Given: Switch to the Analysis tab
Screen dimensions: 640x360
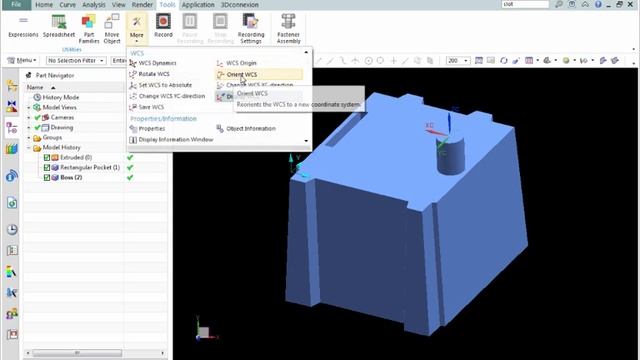Looking at the screenshot, I should [x=94, y=5].
